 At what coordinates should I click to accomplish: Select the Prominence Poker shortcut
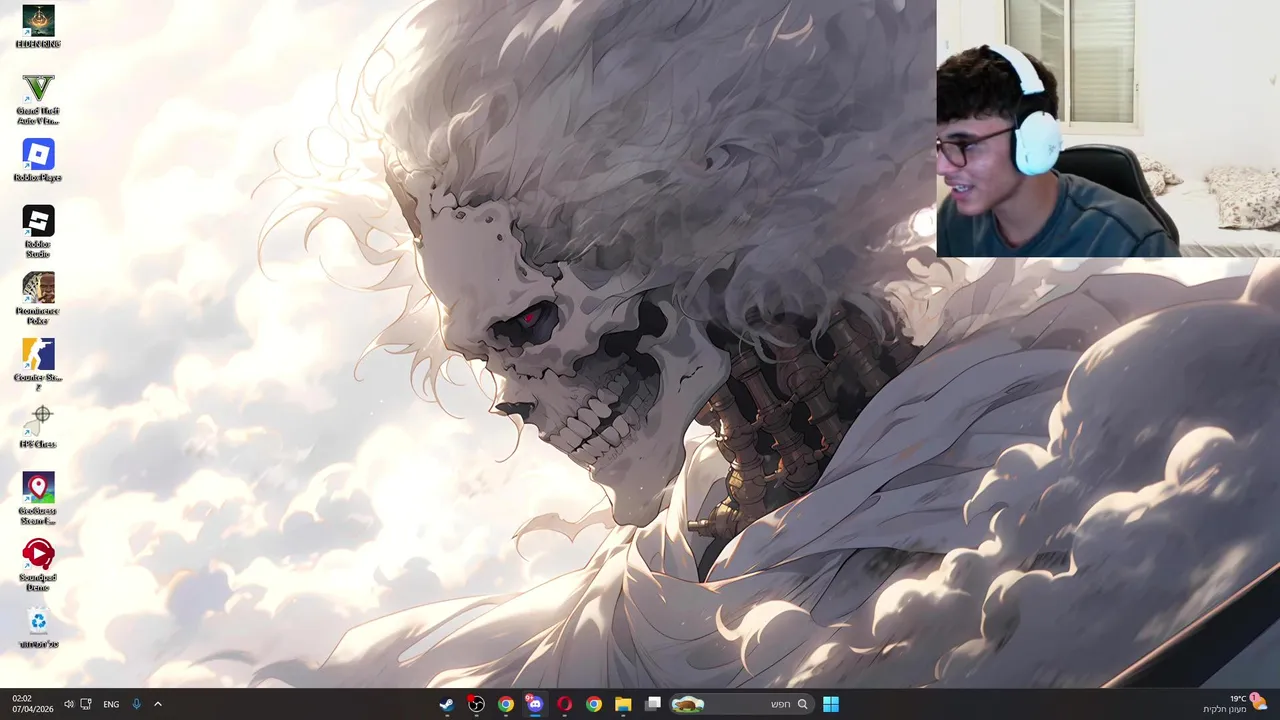[x=38, y=298]
